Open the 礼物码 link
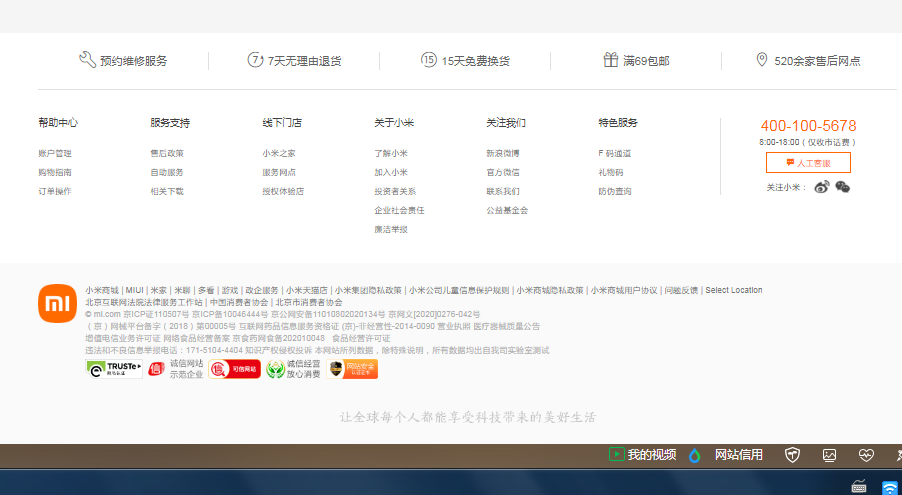 611,172
